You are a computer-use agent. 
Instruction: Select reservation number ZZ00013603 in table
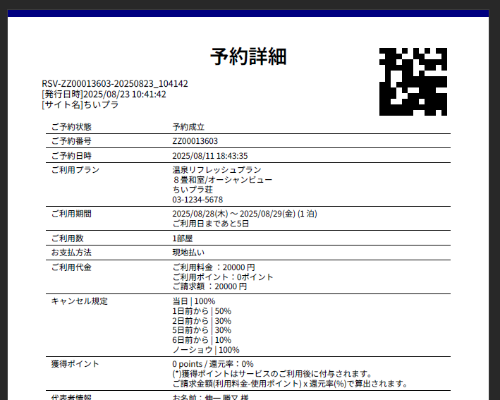pos(195,141)
